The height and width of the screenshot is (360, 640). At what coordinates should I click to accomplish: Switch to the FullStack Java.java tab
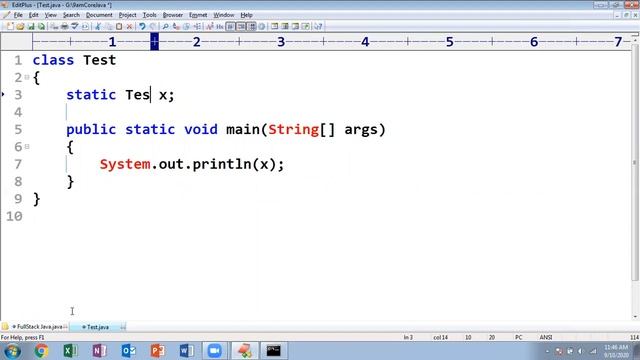click(x=39, y=327)
